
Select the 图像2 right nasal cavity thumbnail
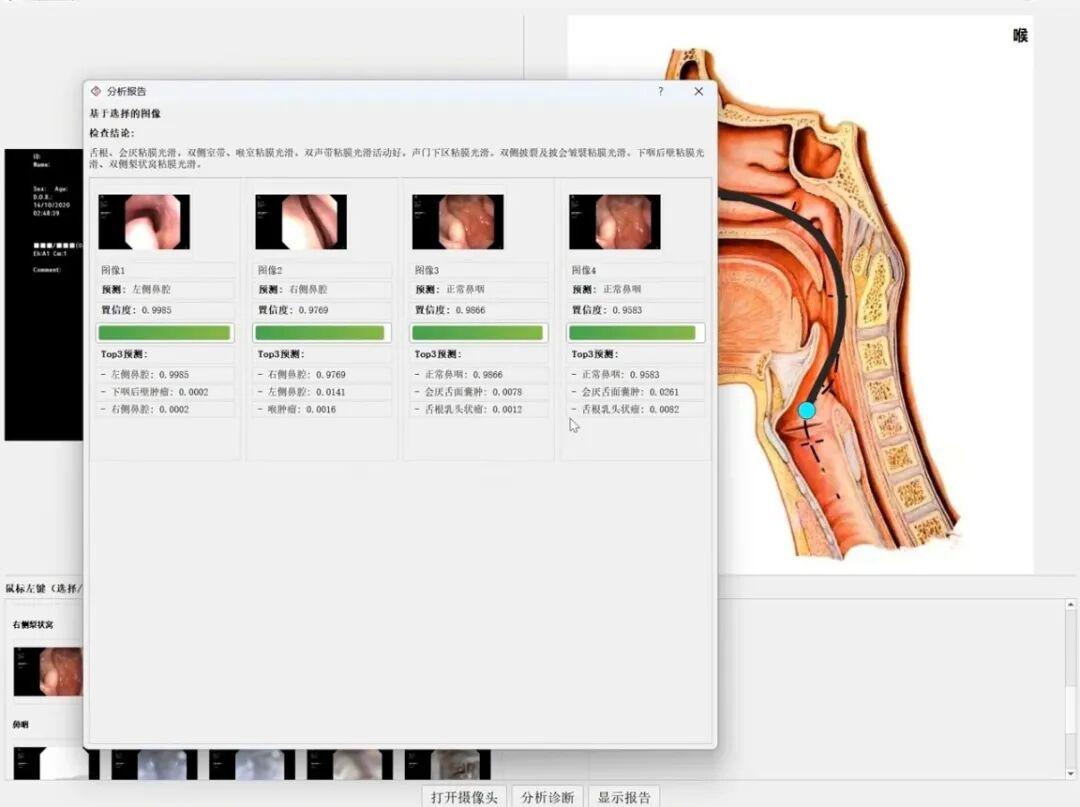pyautogui.click(x=301, y=222)
